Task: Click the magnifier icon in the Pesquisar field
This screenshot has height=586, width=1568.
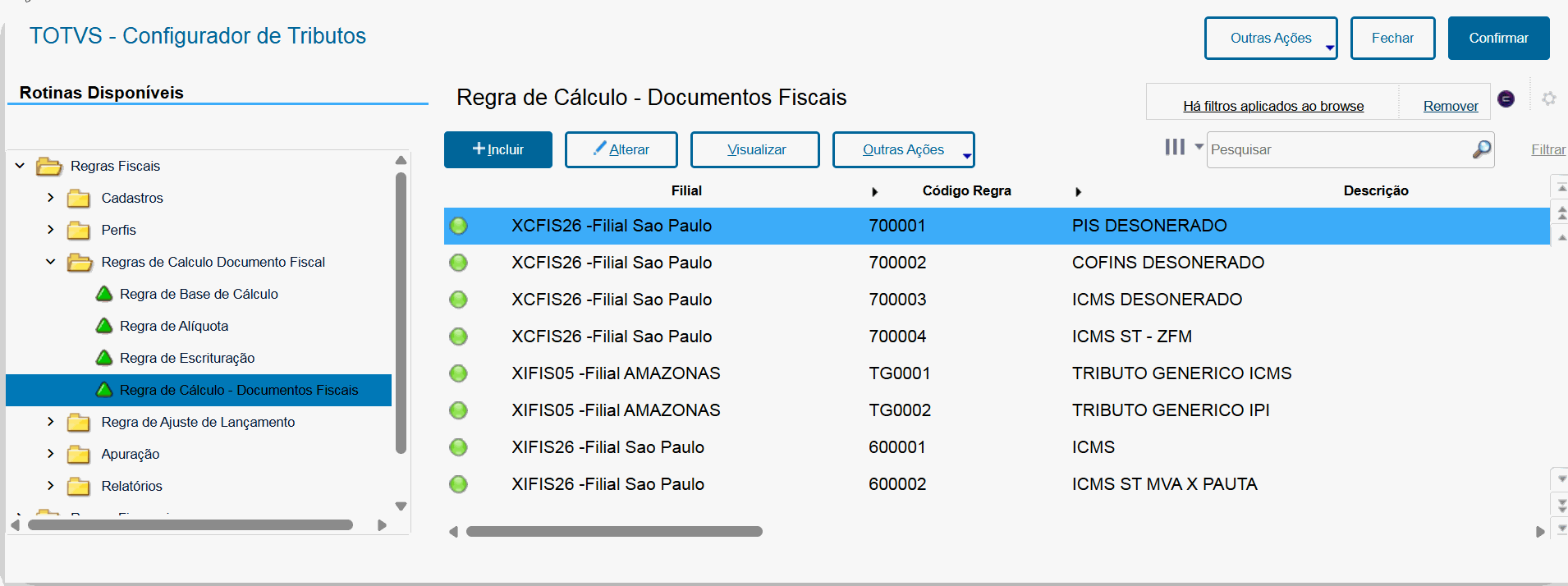Action: click(x=1481, y=149)
